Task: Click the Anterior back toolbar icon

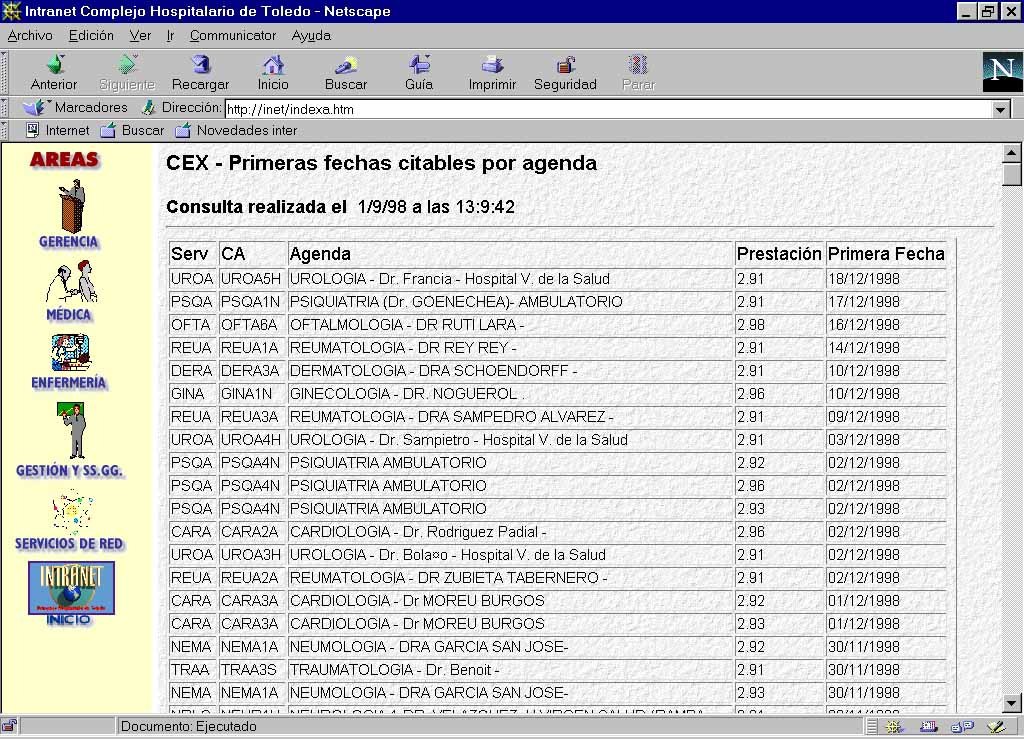Action: (54, 66)
